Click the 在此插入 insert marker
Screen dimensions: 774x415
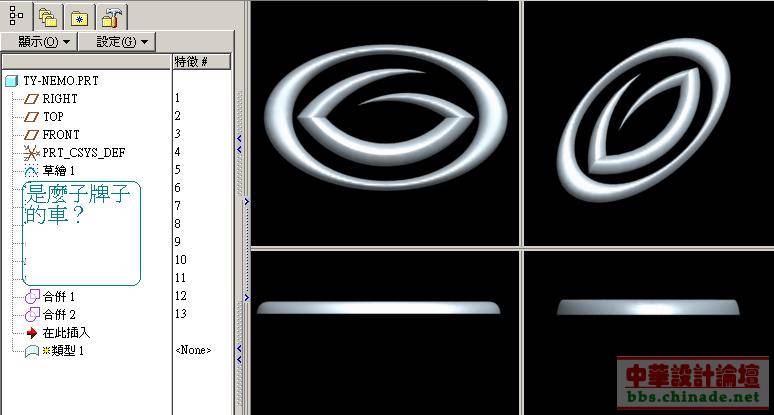66,333
